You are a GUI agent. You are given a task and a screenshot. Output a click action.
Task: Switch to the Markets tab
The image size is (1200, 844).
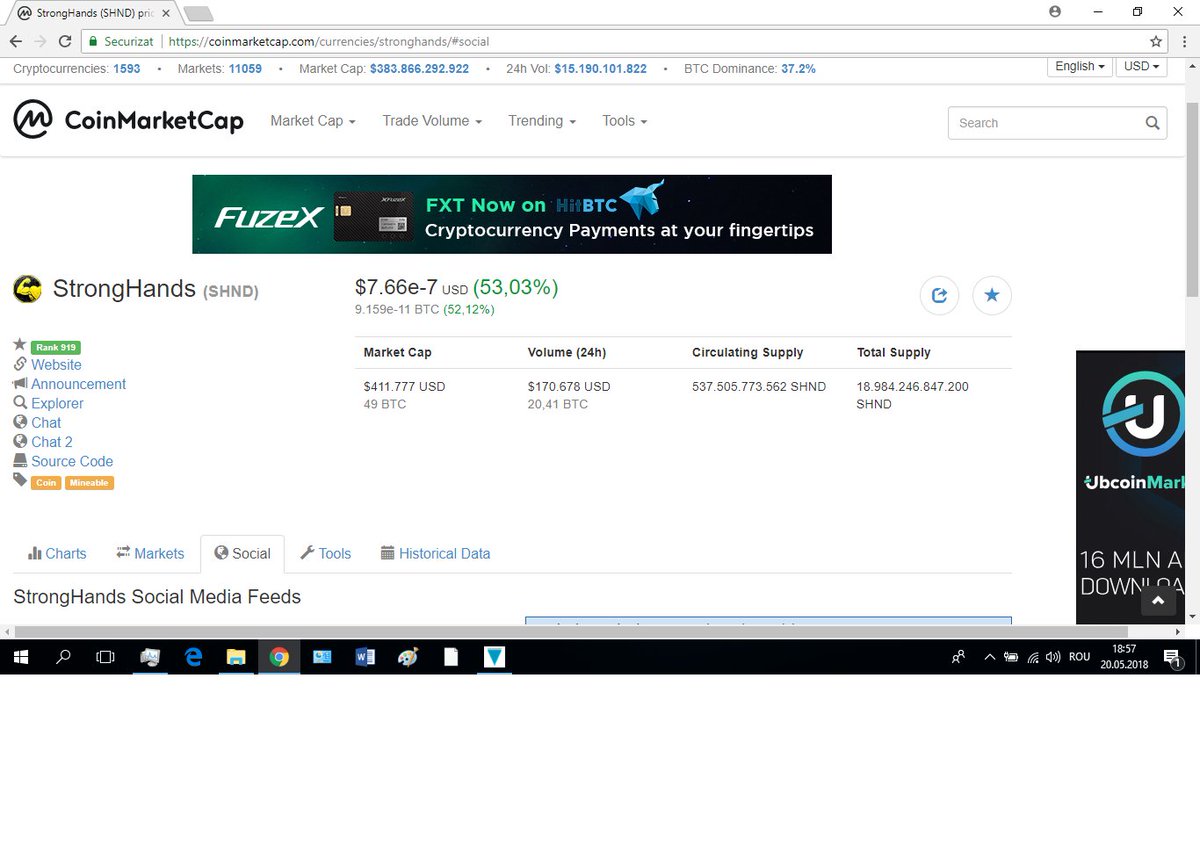tap(150, 553)
